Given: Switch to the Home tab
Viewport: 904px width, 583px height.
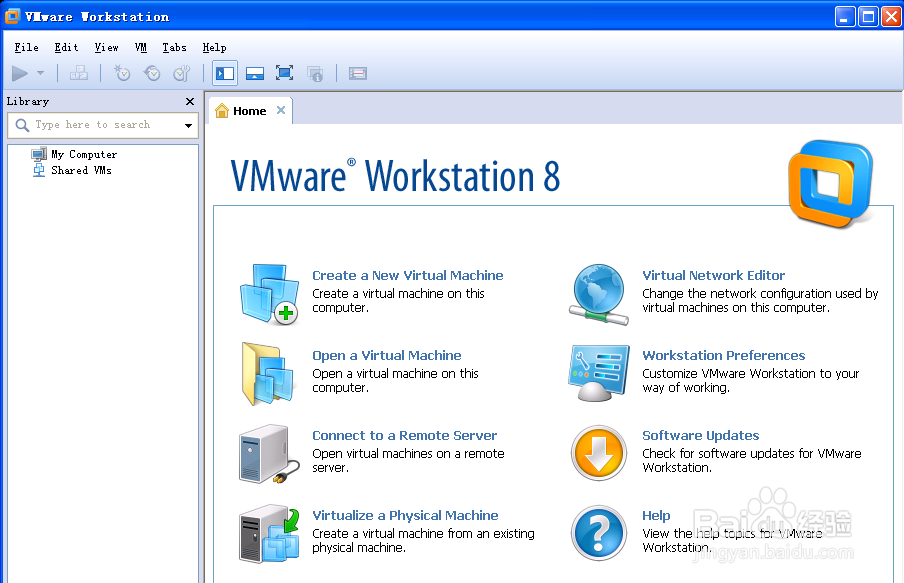Looking at the screenshot, I should pos(250,111).
